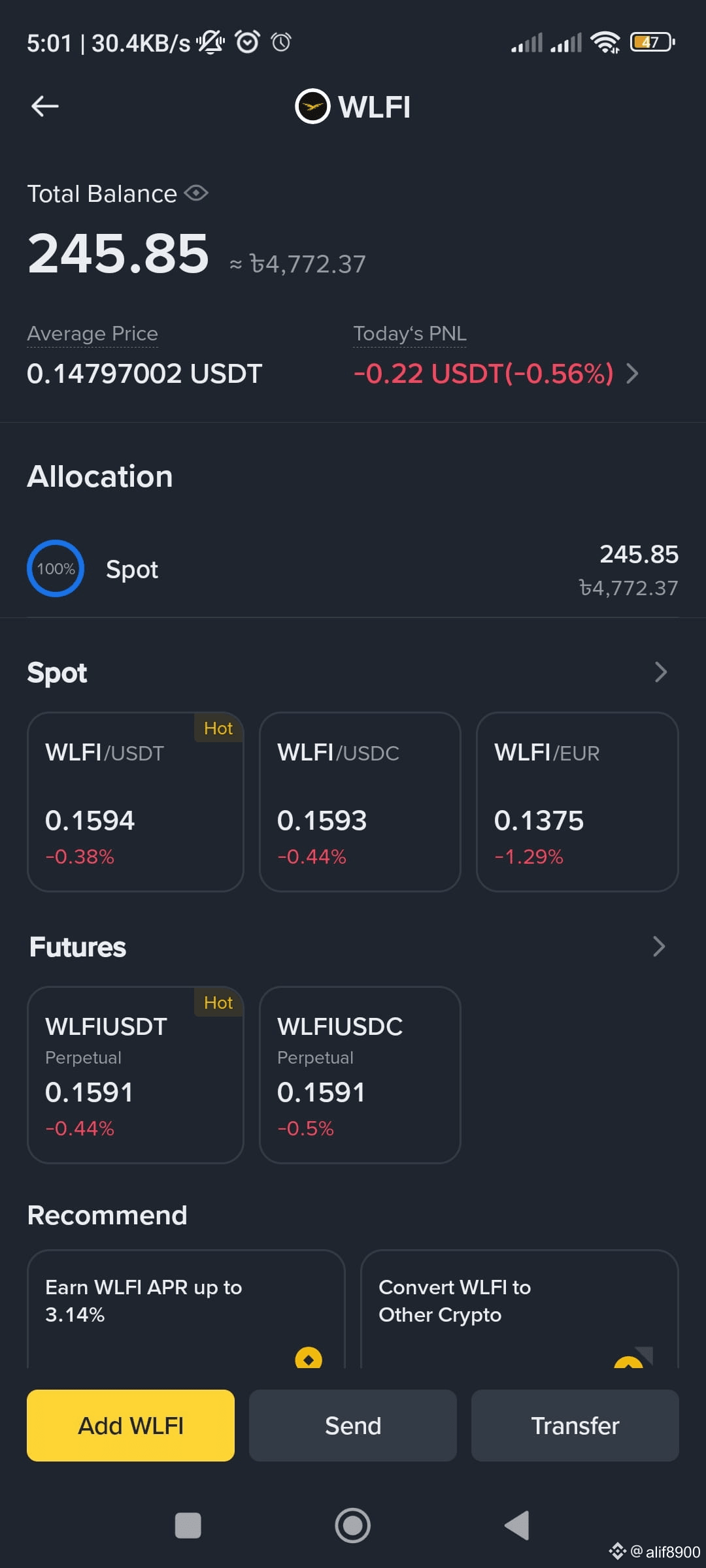Tap the Transfer button
The image size is (706, 1568).
pyautogui.click(x=575, y=1426)
